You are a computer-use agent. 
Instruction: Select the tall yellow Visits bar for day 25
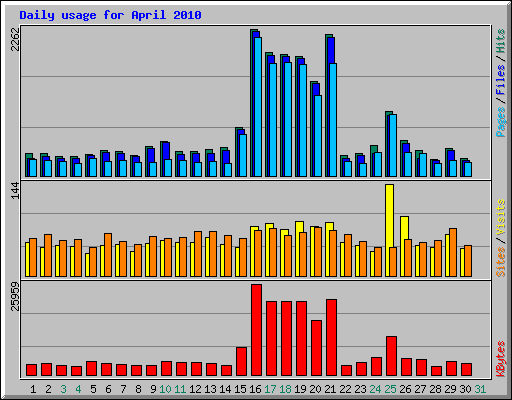(x=389, y=216)
